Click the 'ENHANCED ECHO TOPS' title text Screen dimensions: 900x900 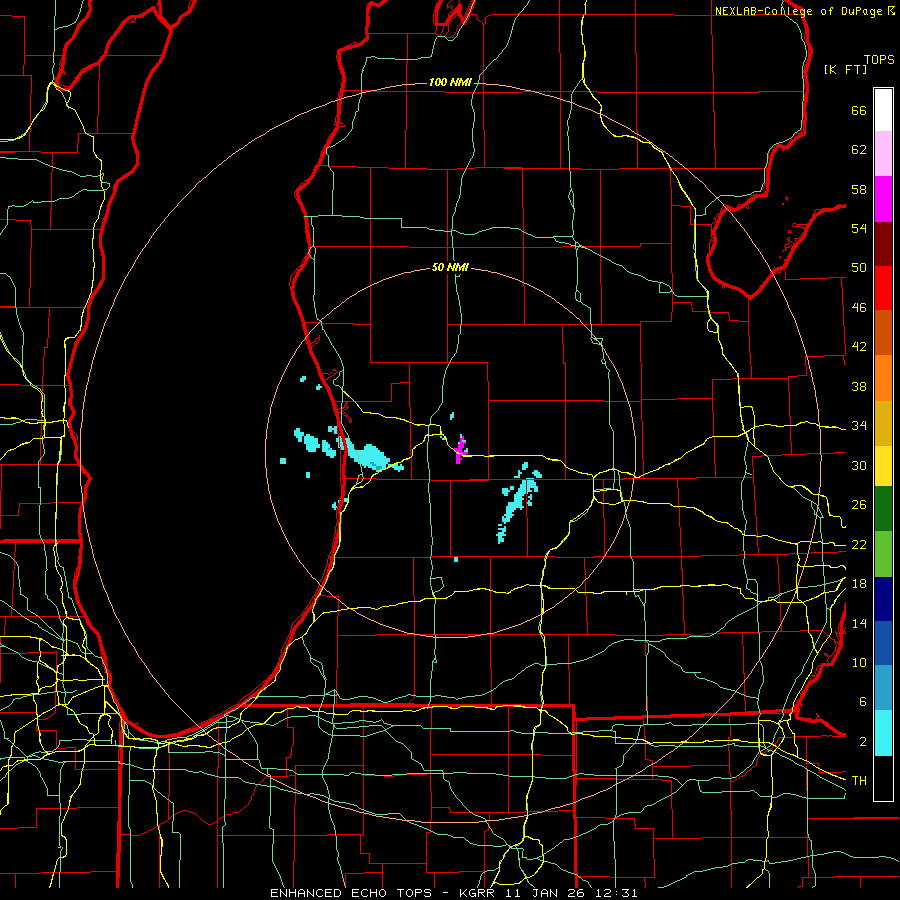351,893
